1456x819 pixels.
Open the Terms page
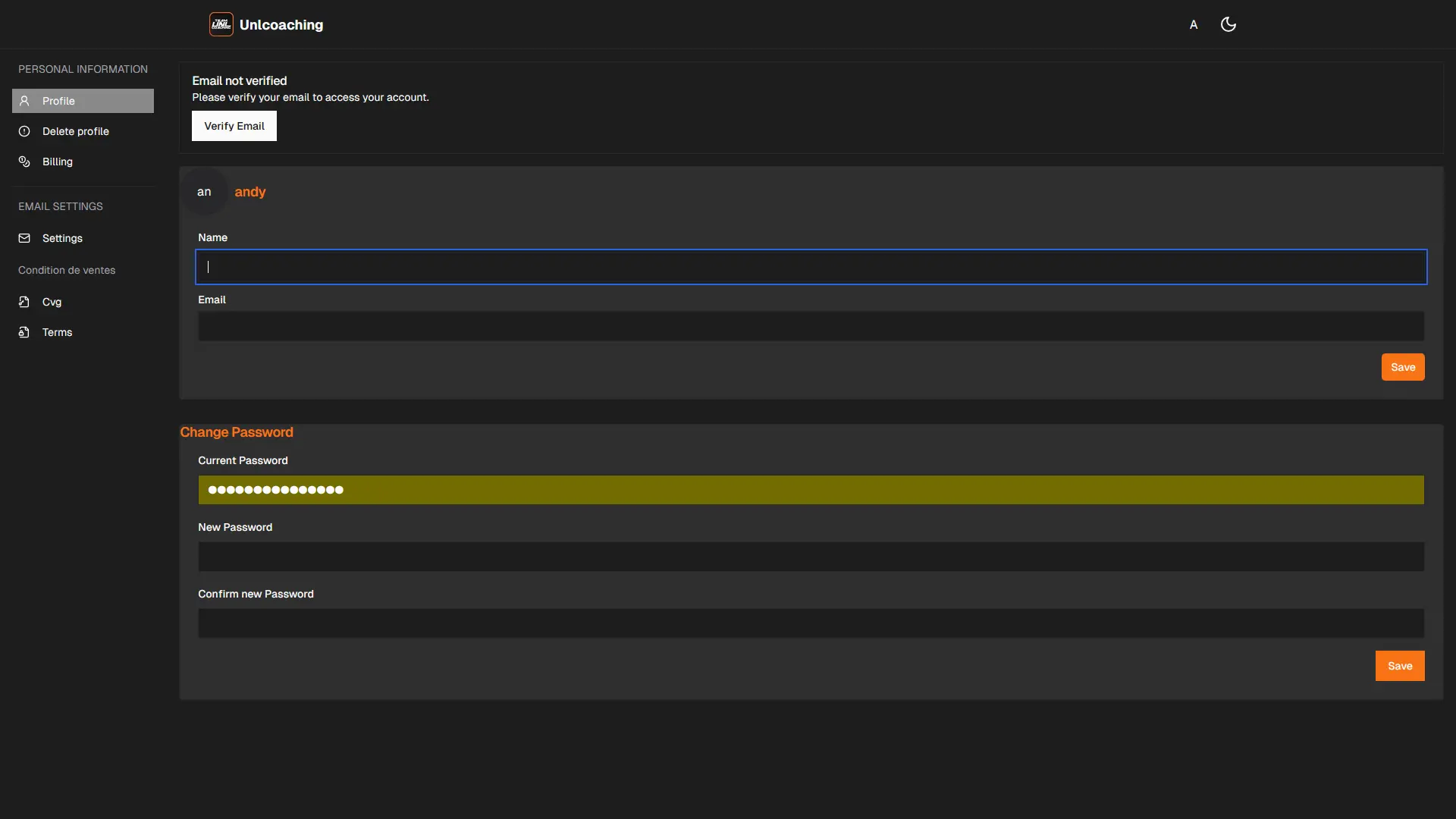tap(58, 332)
